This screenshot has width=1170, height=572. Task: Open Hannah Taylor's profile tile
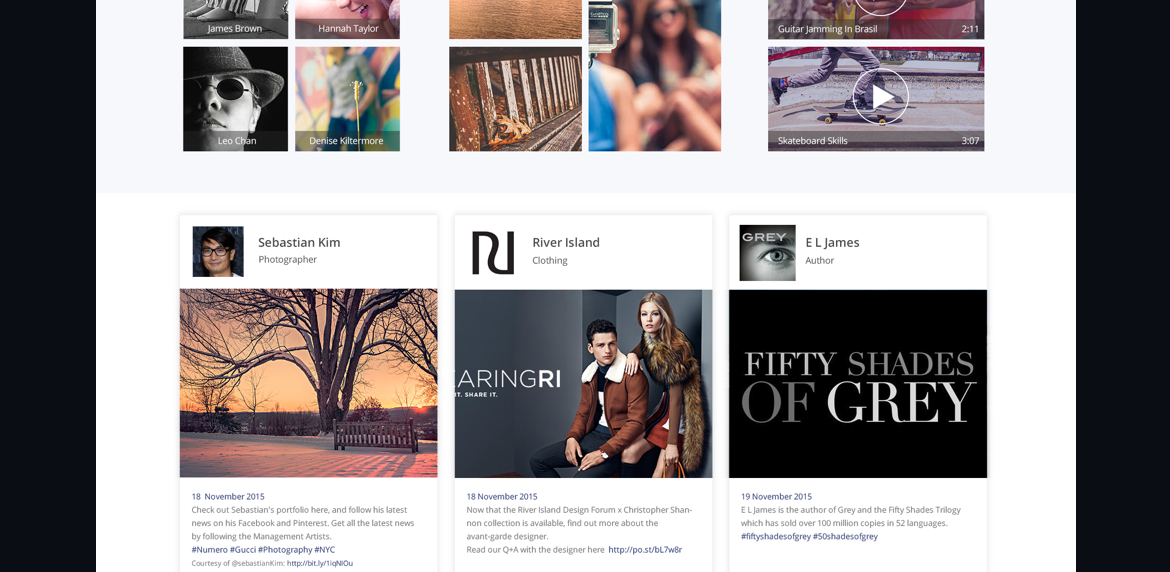(x=347, y=18)
